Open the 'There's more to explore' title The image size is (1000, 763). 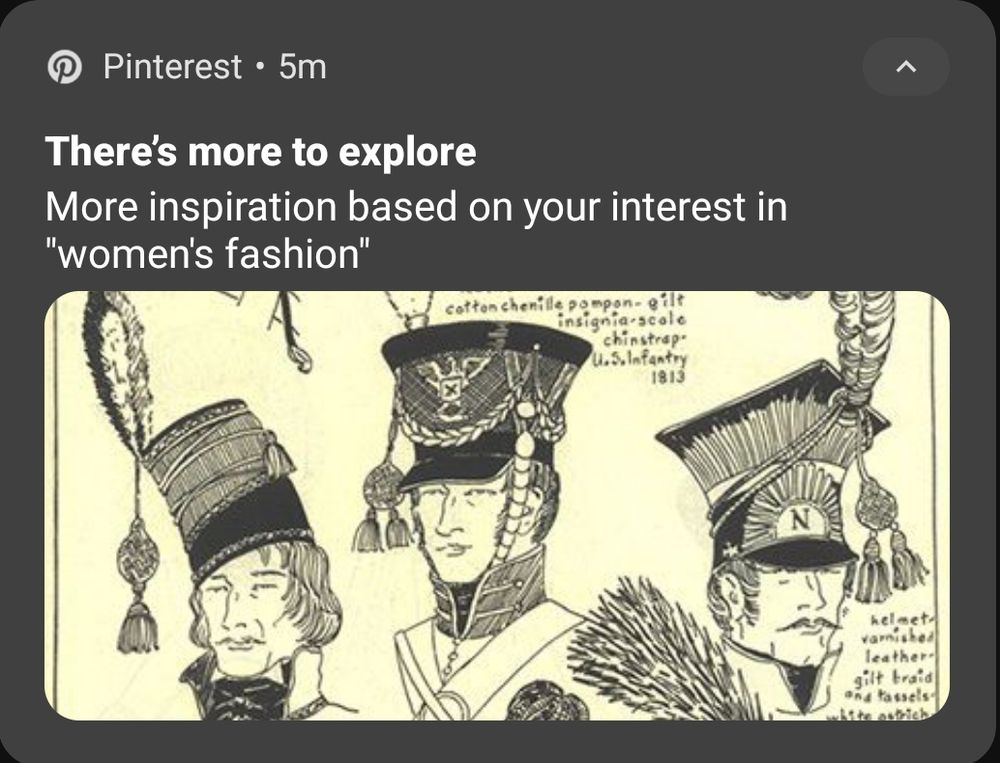(x=261, y=152)
